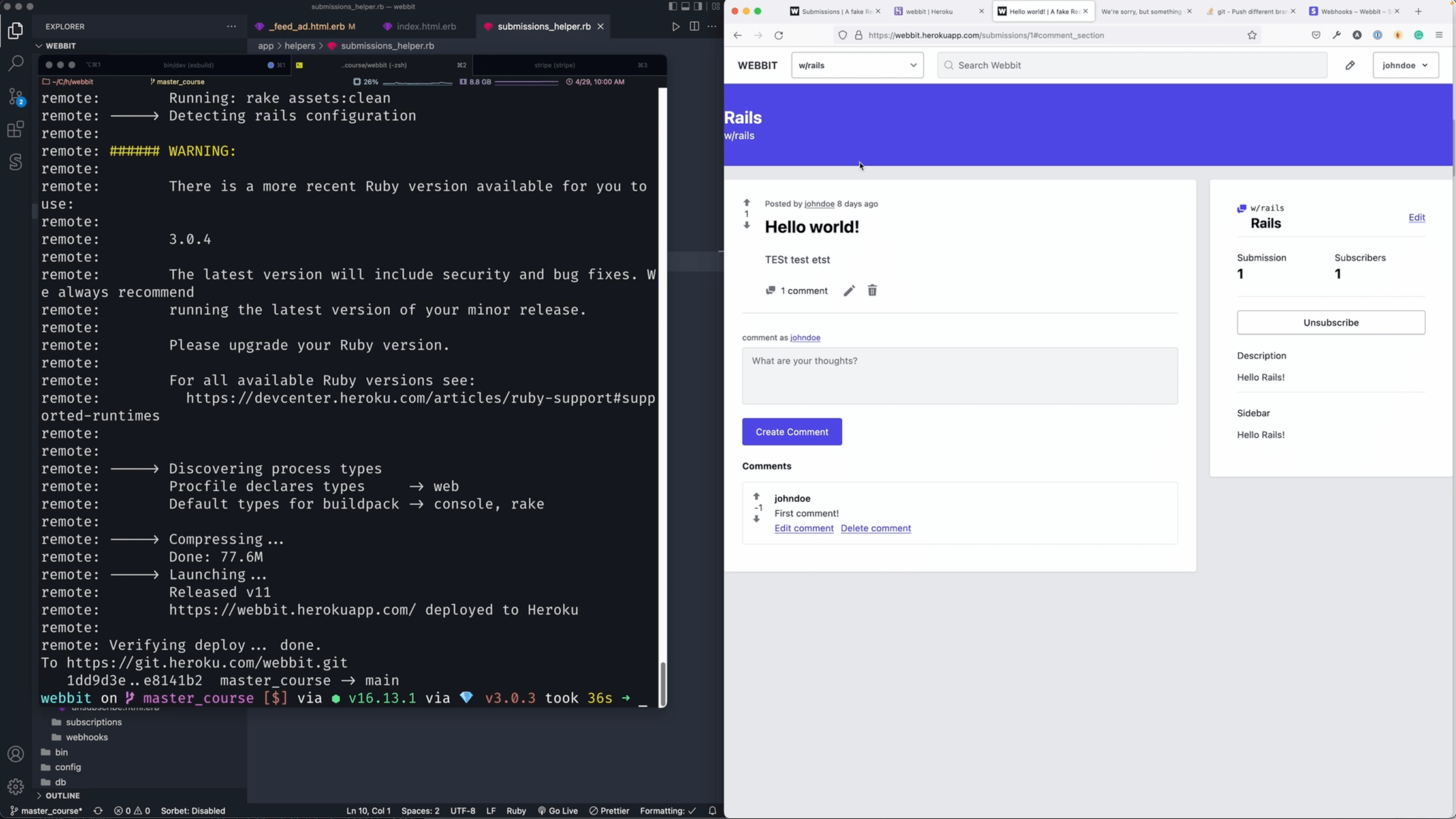Synchronize changes icon in status bar
Screen dimensions: 1456x819
coord(98,811)
